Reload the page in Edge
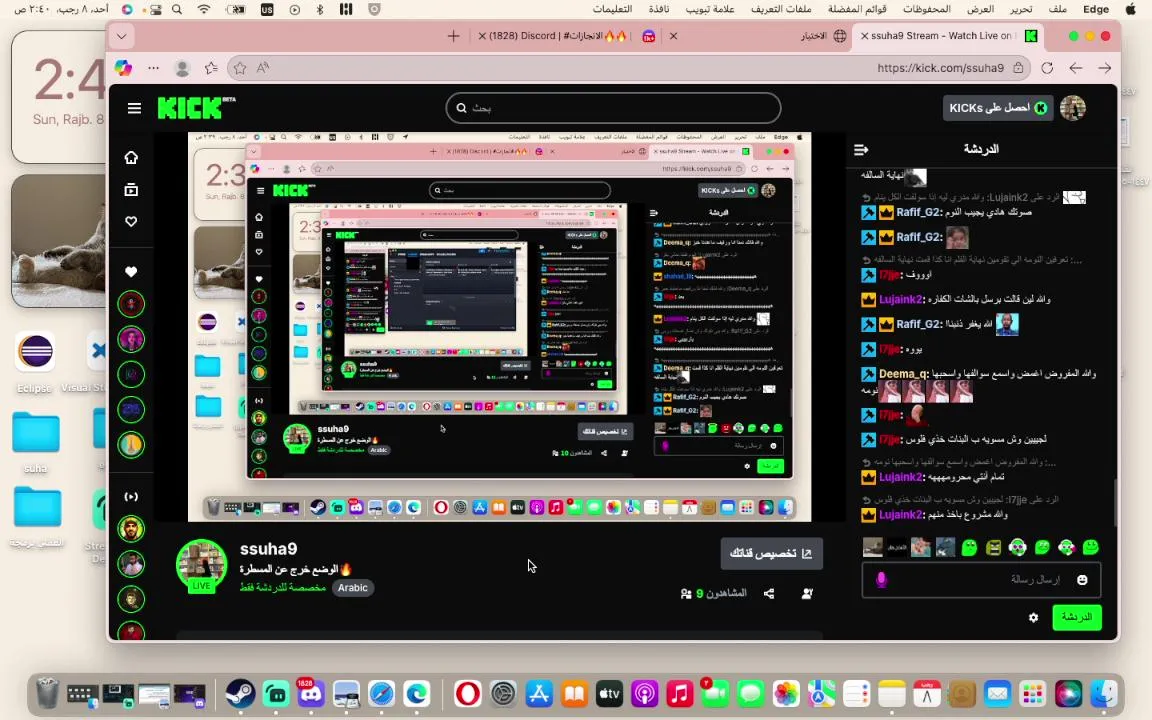 [x=1047, y=68]
